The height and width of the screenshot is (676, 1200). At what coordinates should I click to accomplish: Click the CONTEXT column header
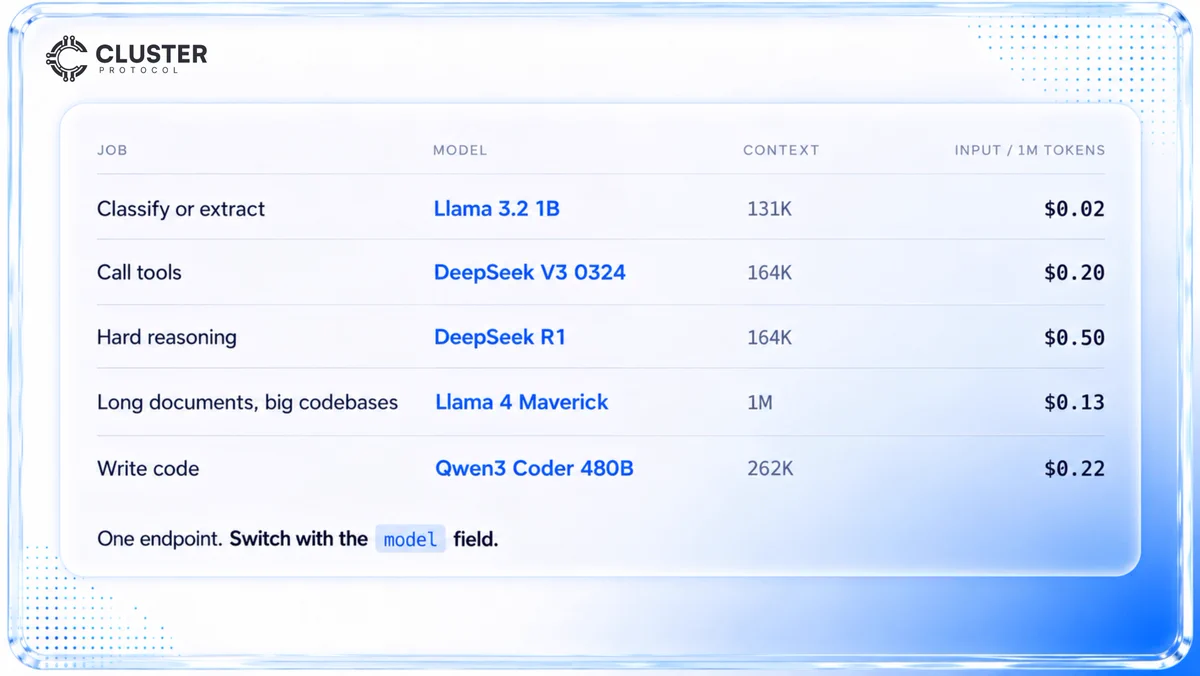coord(781,150)
